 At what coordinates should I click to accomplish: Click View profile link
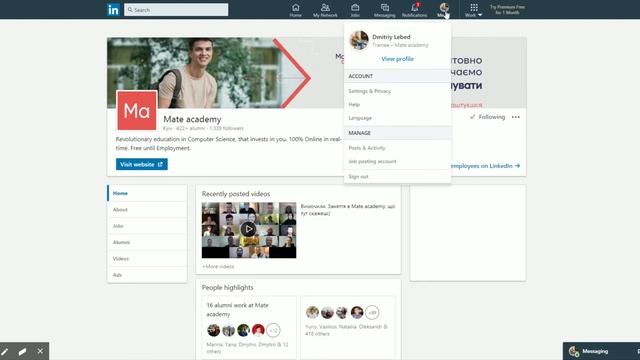click(397, 59)
